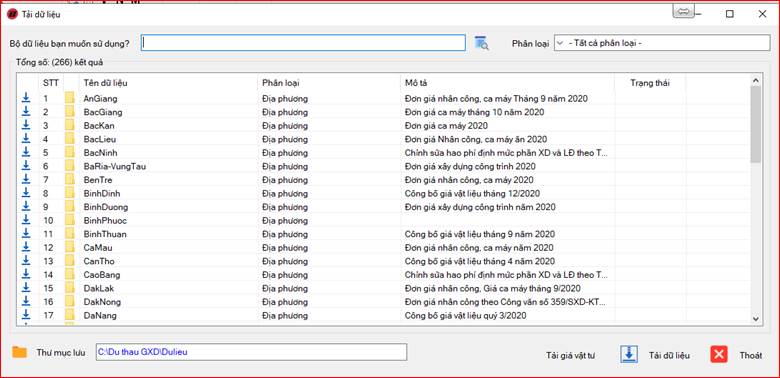Click the download arrow for DaNang row
Screen dimensions: 780x378
pos(26,315)
